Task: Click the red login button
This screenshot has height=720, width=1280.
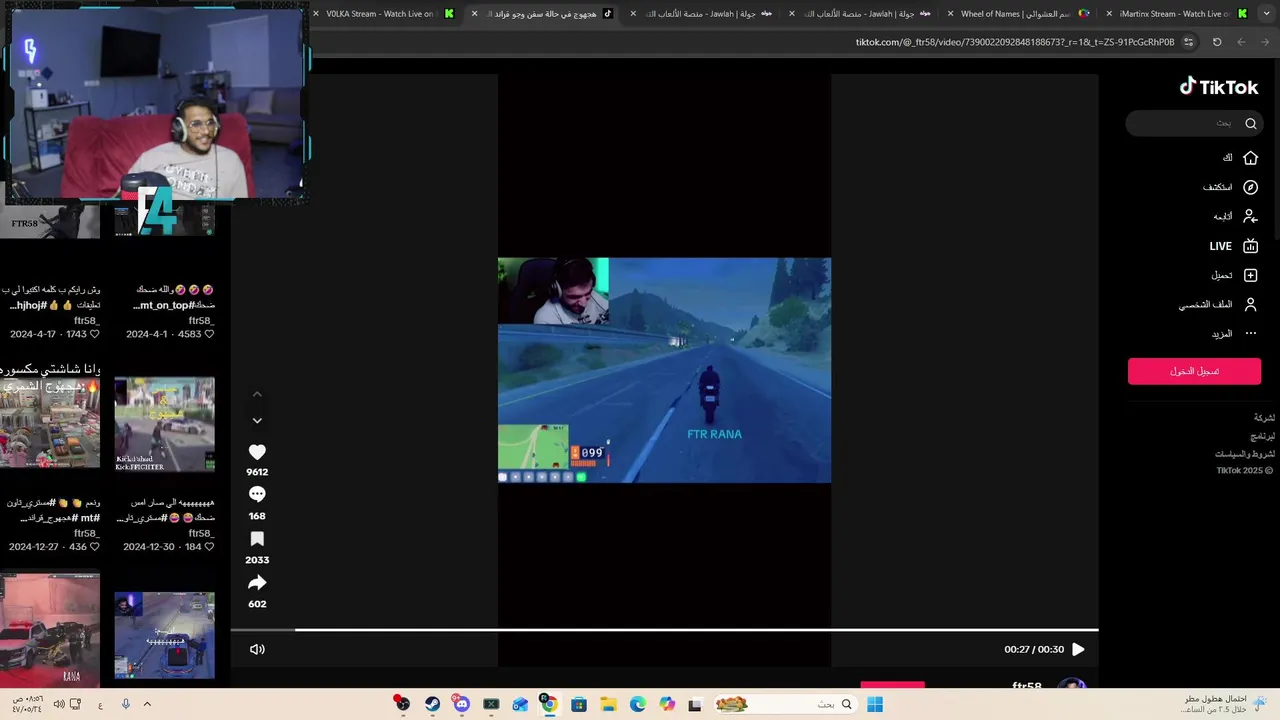Action: pos(1194,371)
